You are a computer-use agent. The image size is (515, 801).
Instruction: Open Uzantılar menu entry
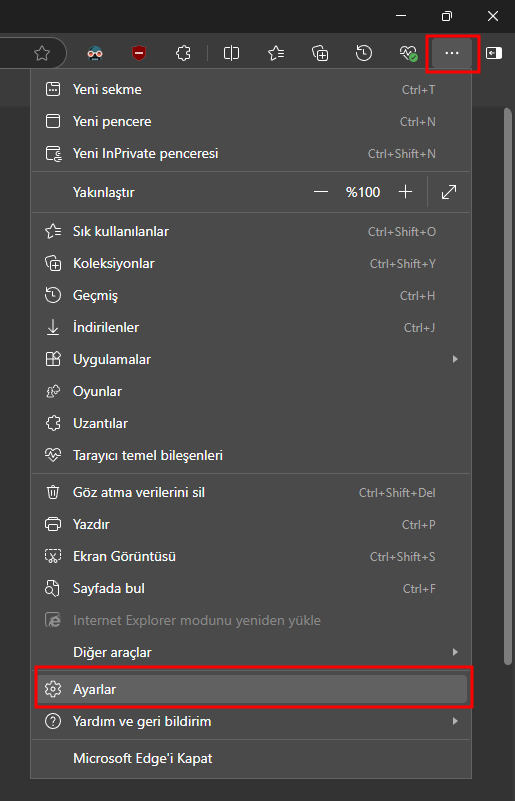(250, 423)
